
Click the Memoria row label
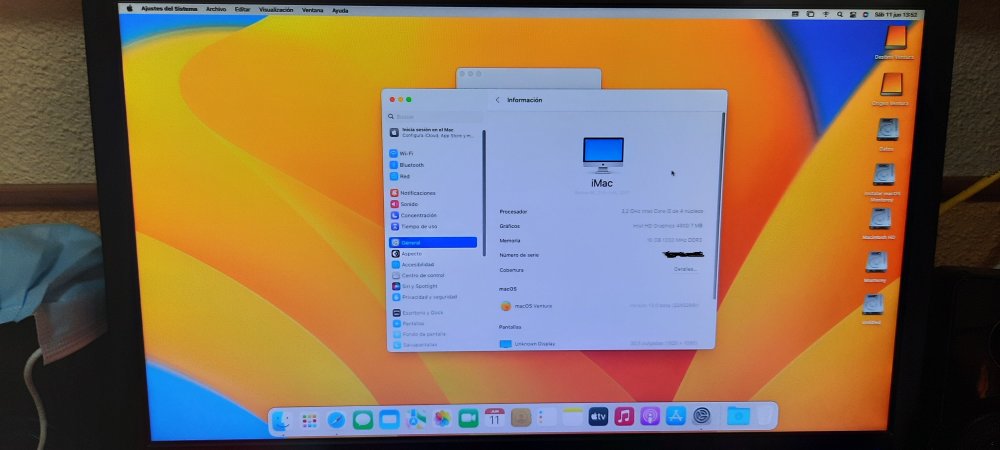[510, 241]
